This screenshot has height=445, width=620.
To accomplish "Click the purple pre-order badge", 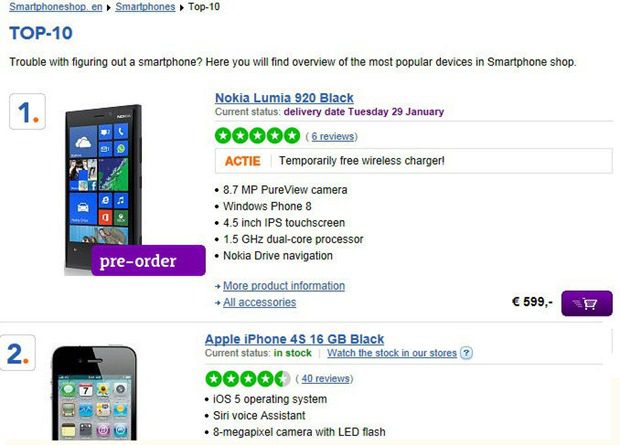I will pos(148,261).
